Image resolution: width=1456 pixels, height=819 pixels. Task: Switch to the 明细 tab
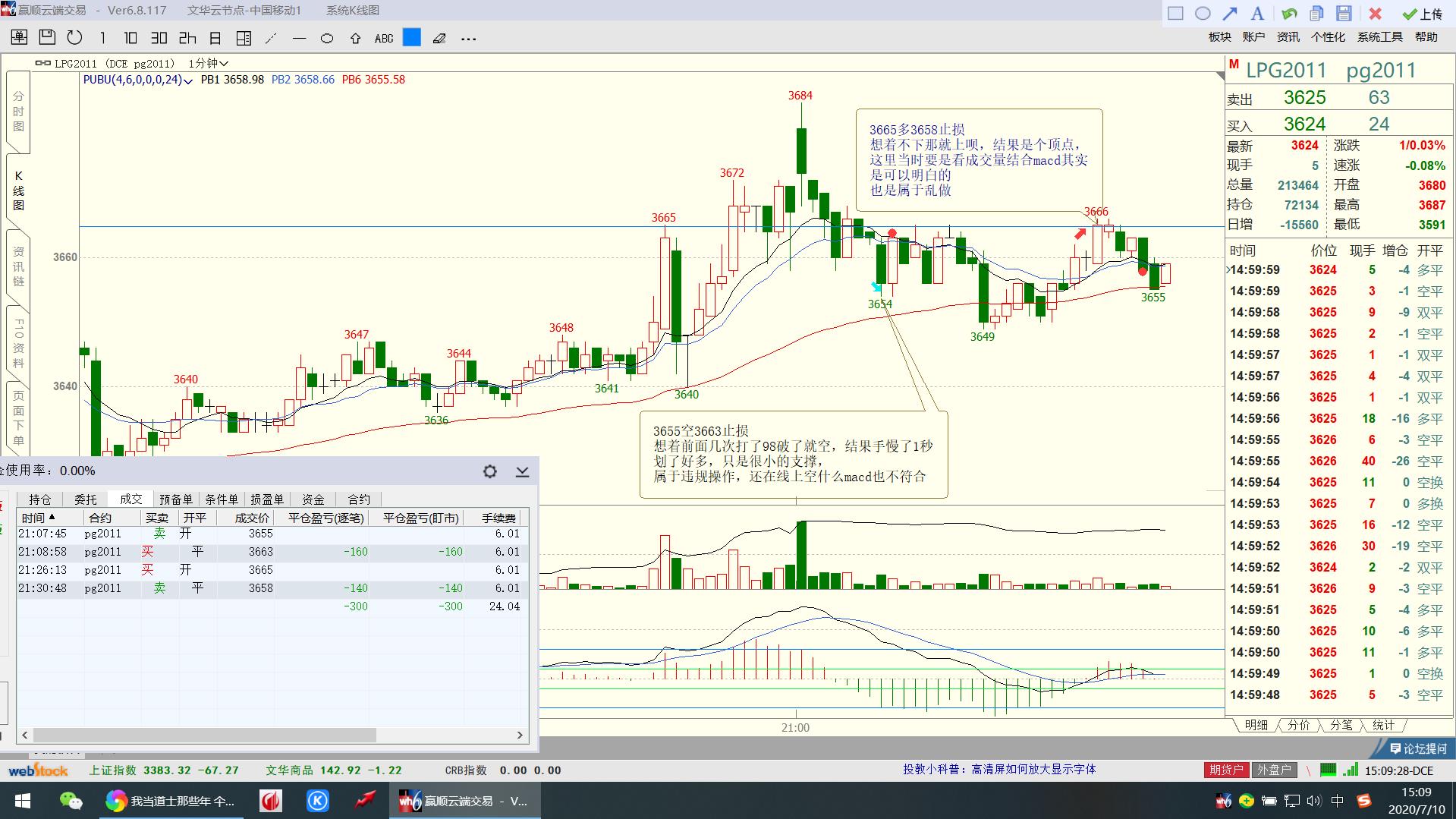click(x=1256, y=725)
